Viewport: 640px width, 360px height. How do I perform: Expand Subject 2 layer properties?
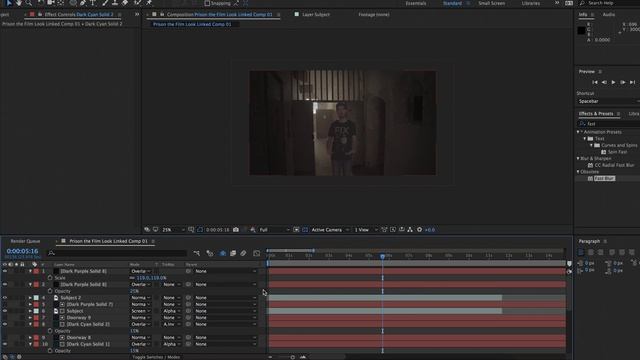tap(30, 298)
